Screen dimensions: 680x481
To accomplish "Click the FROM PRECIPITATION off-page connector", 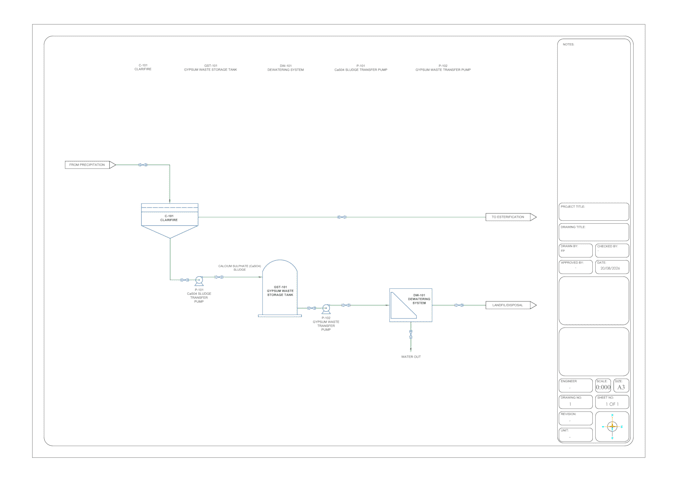I will coord(90,165).
